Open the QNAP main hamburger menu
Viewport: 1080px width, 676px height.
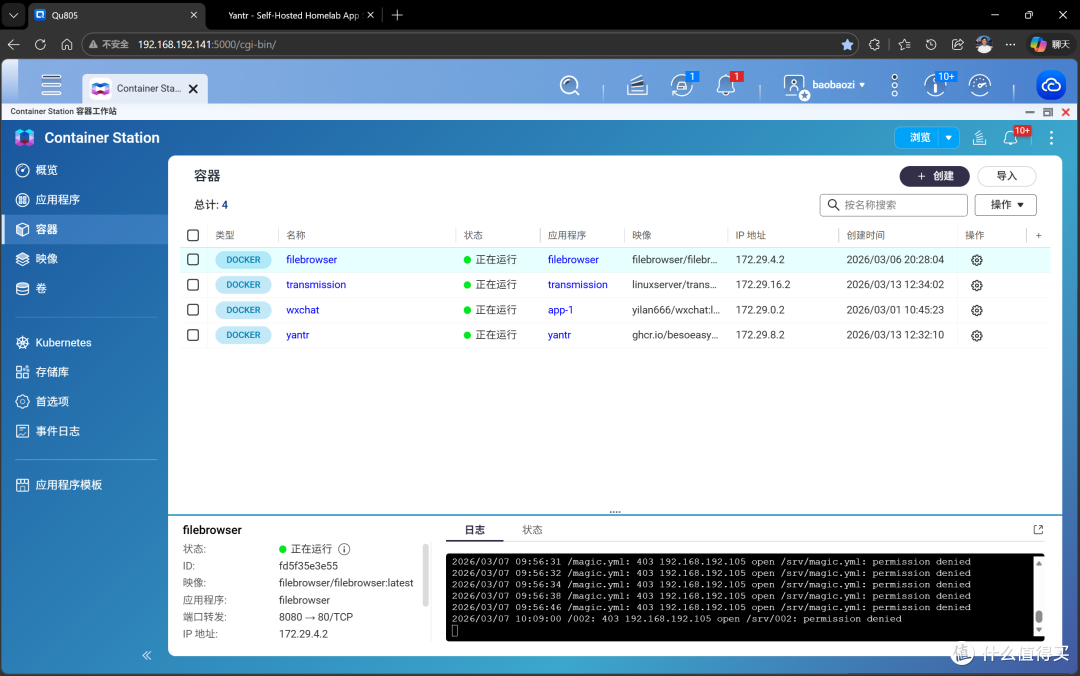(51, 85)
